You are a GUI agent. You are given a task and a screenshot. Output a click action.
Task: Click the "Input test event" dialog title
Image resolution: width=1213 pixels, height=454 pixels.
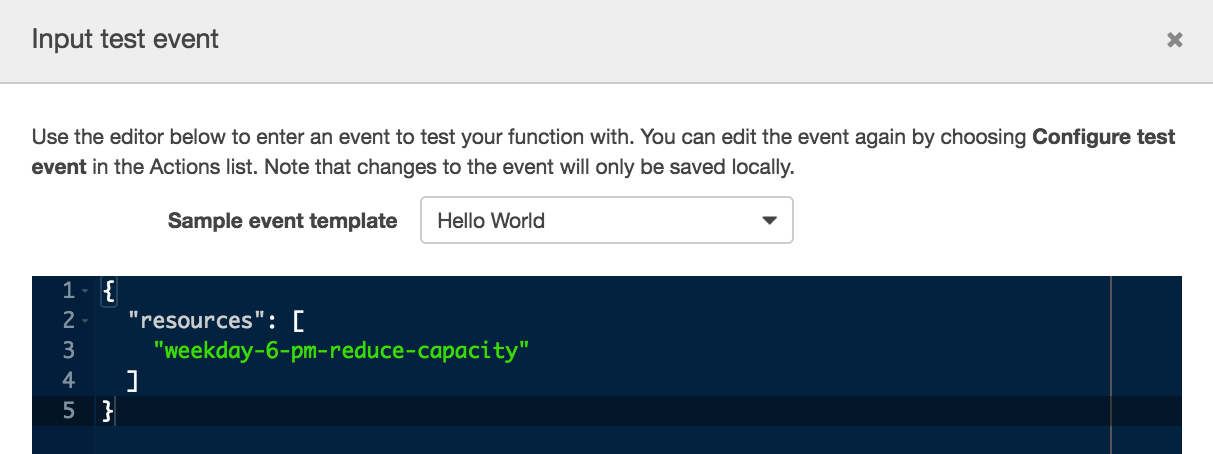(x=125, y=40)
